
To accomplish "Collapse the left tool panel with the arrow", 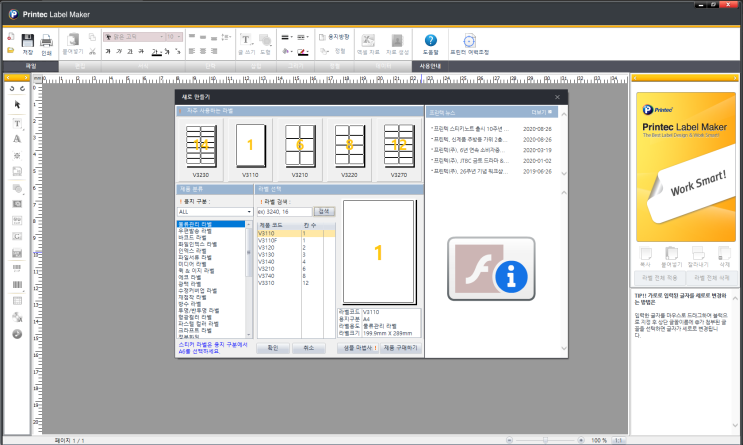I will click(7, 78).
